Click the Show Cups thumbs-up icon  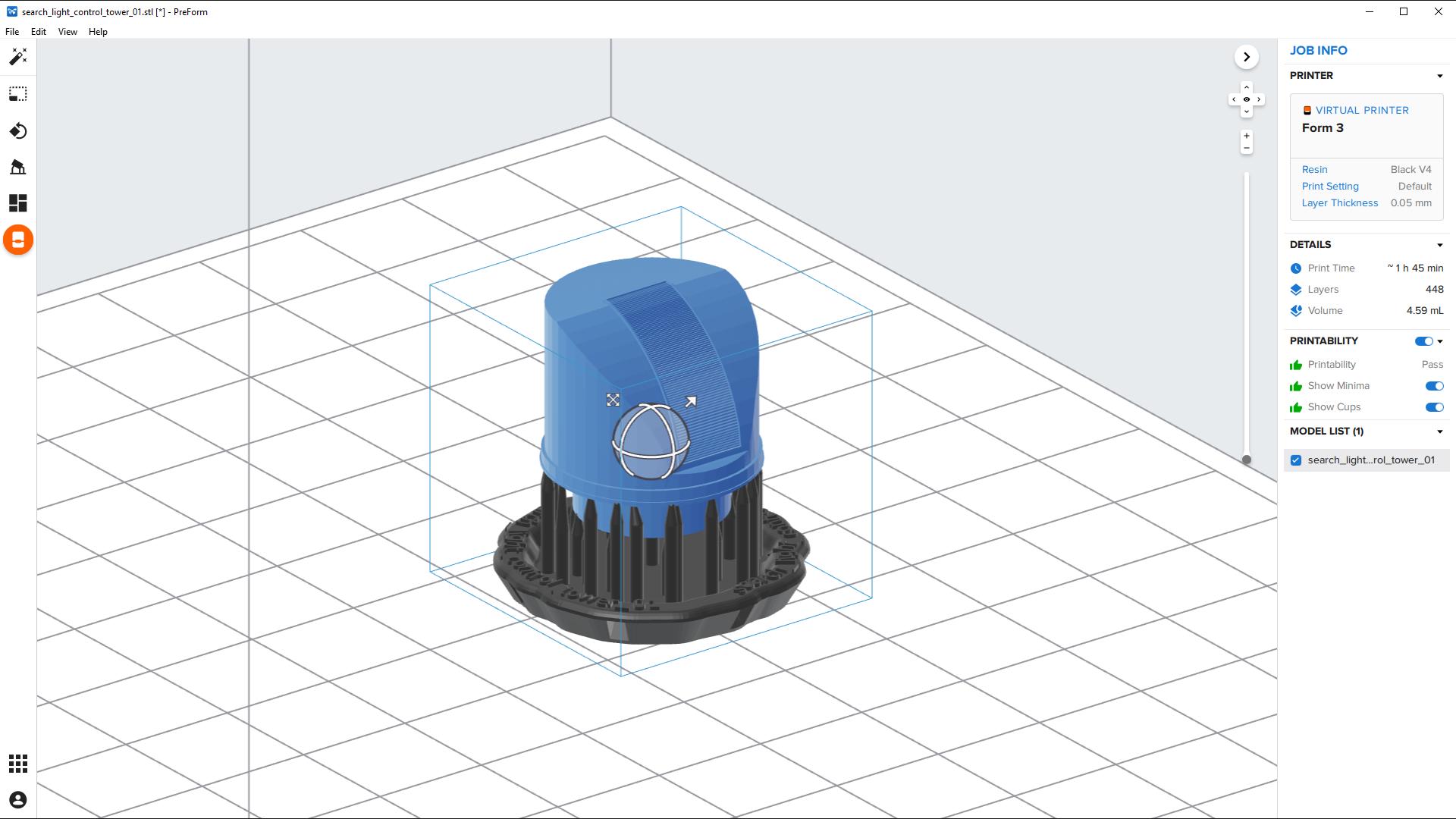point(1296,407)
